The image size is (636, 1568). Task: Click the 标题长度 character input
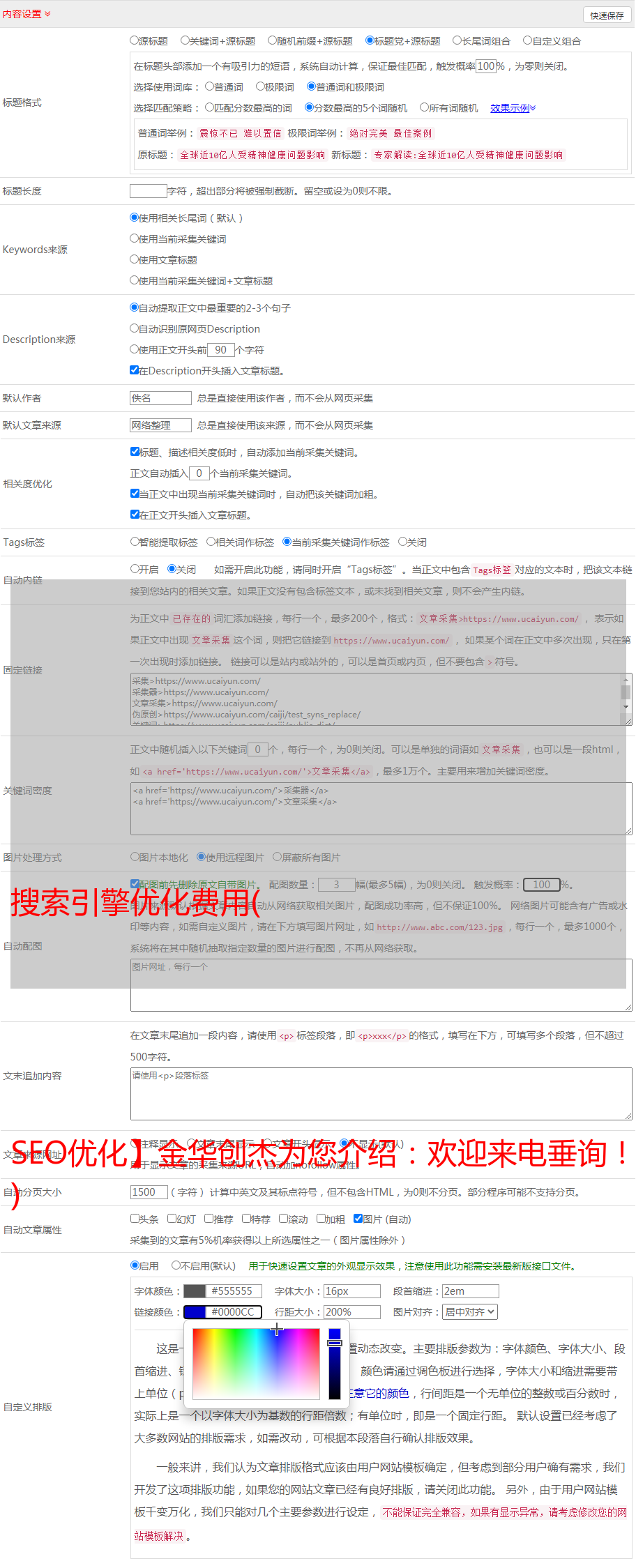[149, 191]
